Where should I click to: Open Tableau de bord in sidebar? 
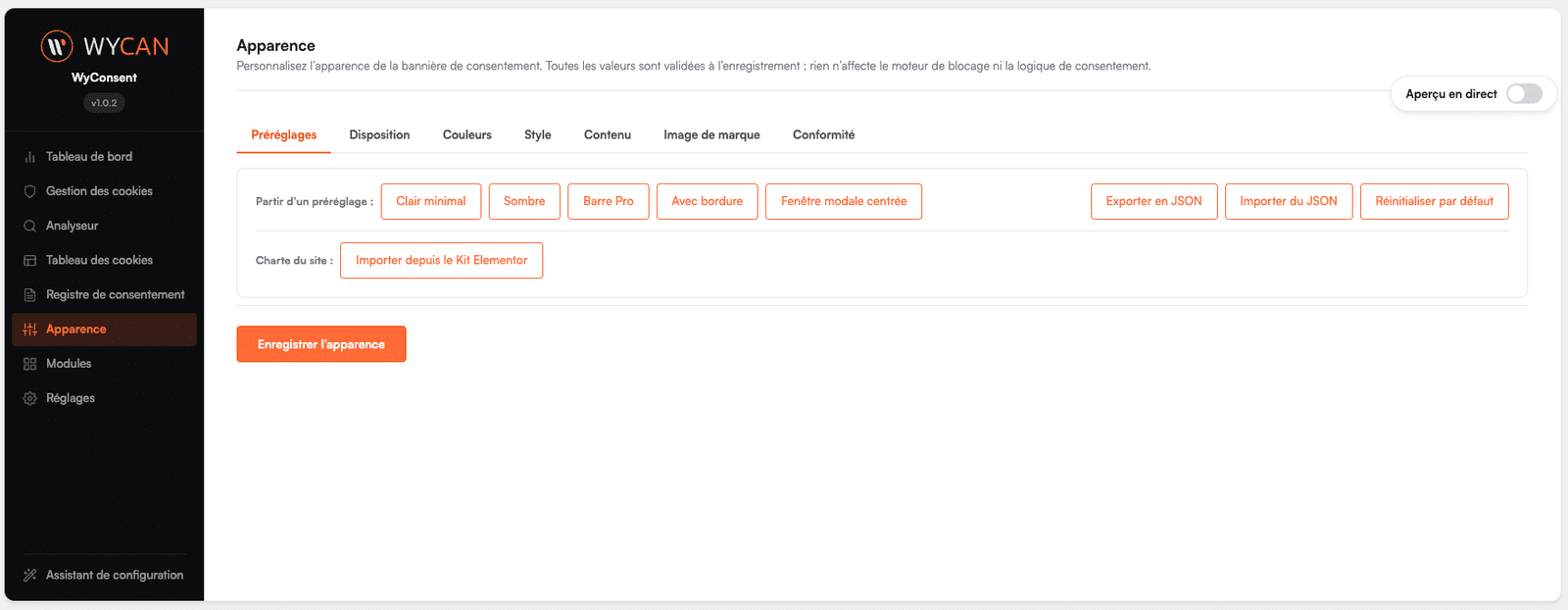coord(104,157)
